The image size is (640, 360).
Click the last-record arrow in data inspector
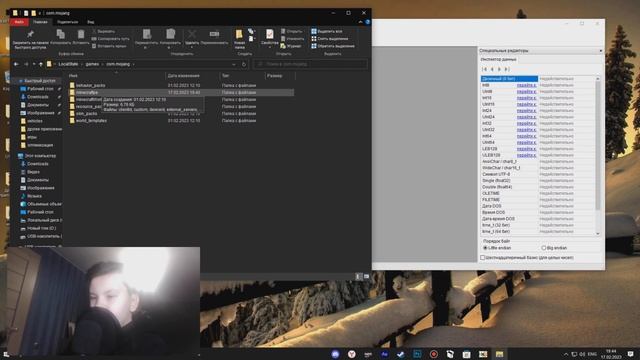pyautogui.click(x=507, y=69)
